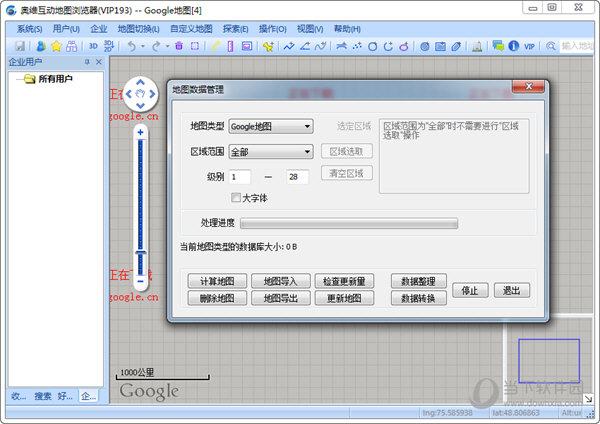Screen dimensions: 600x424
Task: Click the redo arrow toolbar icon
Action: click(x=156, y=46)
